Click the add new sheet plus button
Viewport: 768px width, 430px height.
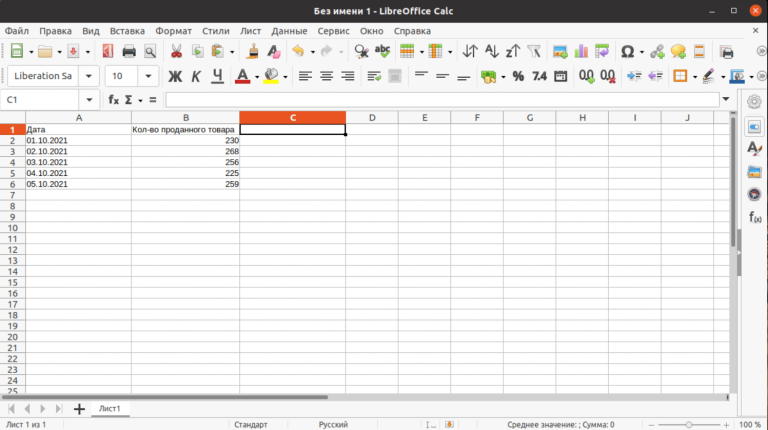[79, 409]
